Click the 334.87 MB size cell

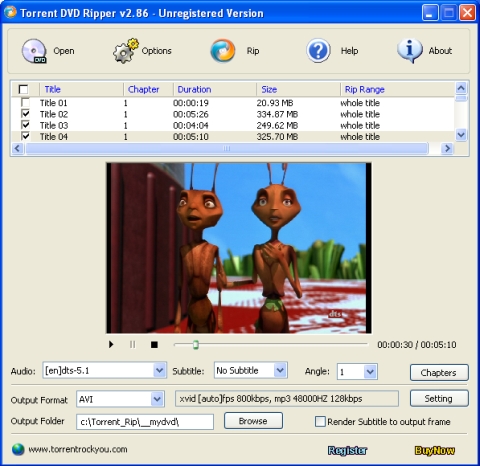(277, 114)
